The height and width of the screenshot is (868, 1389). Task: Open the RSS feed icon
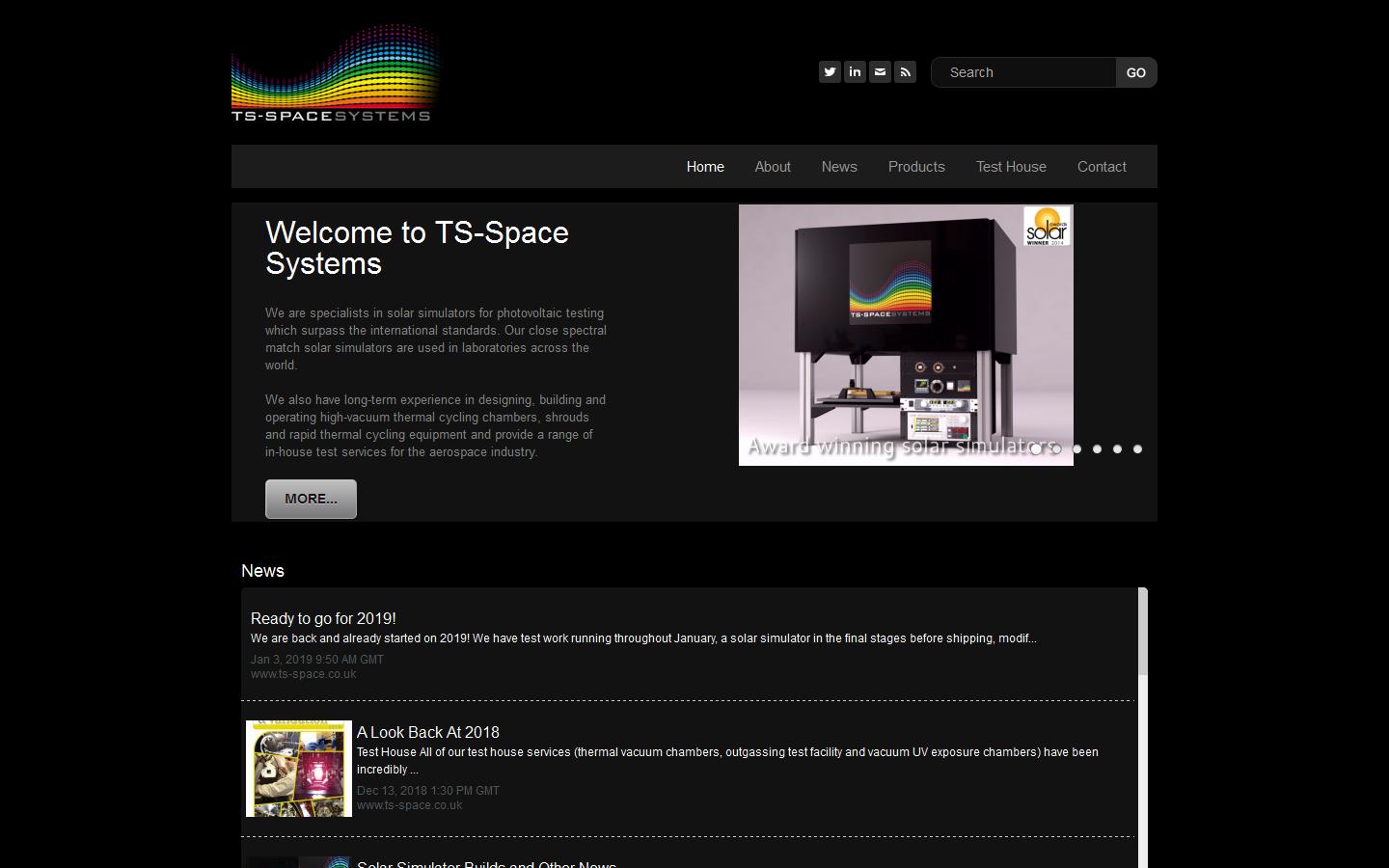(905, 71)
